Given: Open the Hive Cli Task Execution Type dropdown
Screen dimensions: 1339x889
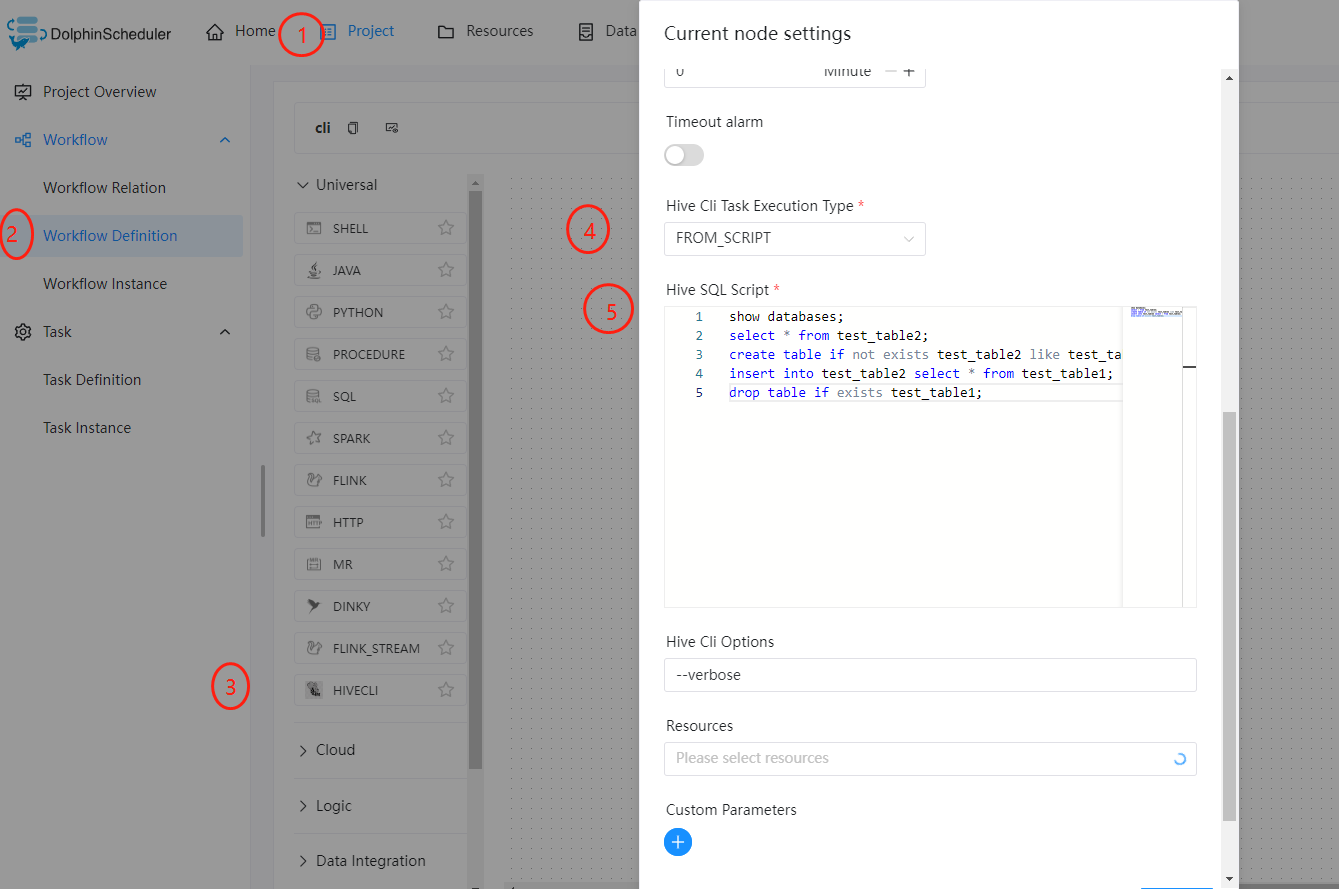Looking at the screenshot, I should (x=794, y=239).
